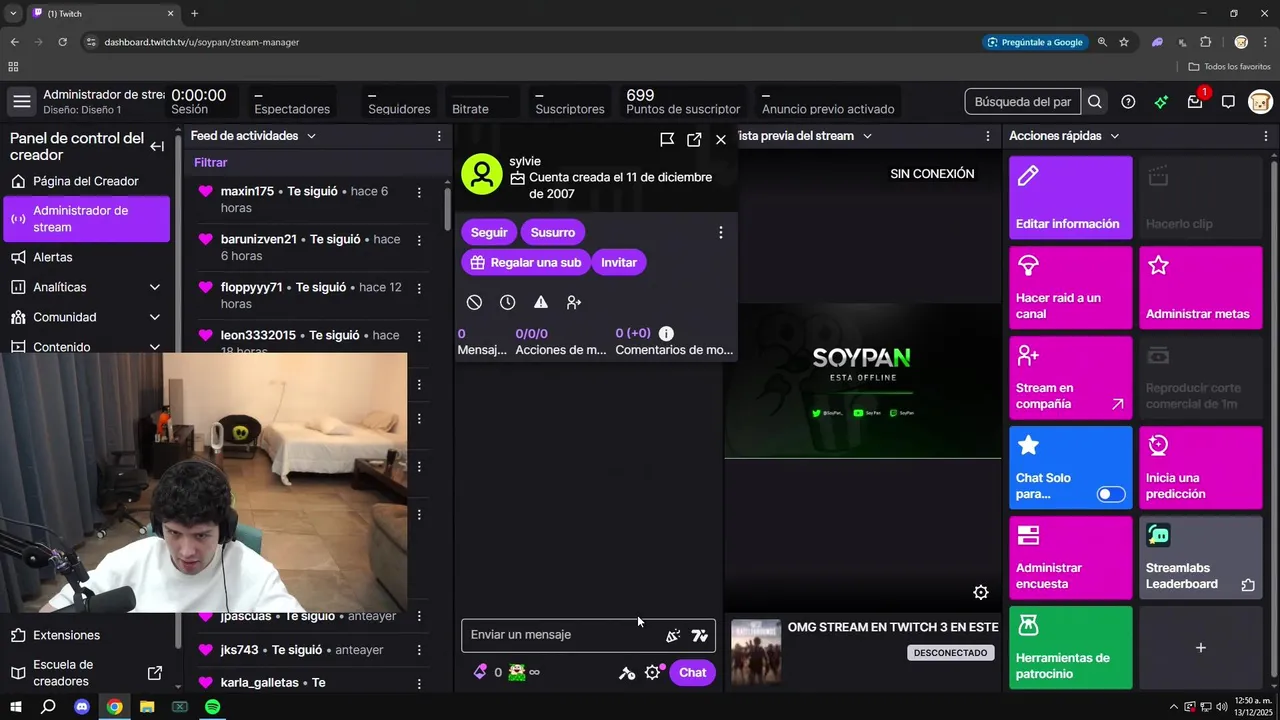
Task: Open Hacer raid a un canal action
Action: 1070,287
